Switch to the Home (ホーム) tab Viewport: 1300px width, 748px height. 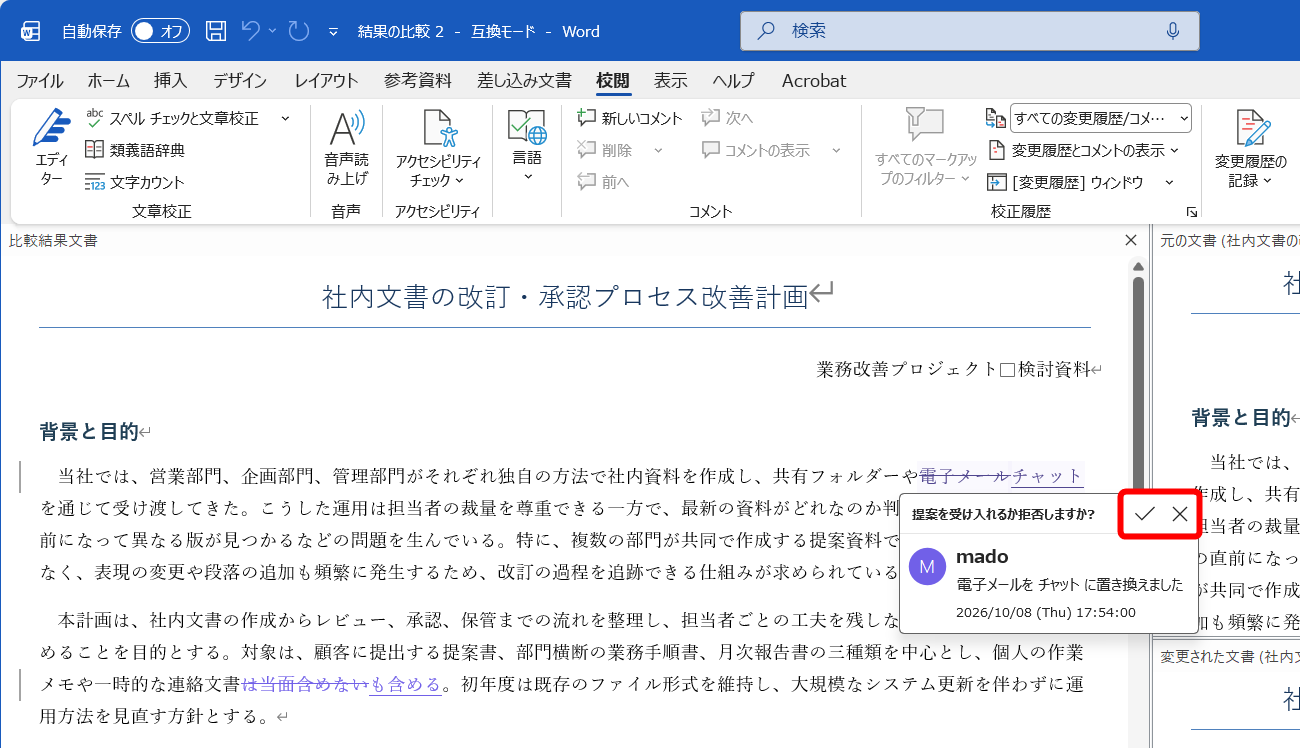(108, 81)
